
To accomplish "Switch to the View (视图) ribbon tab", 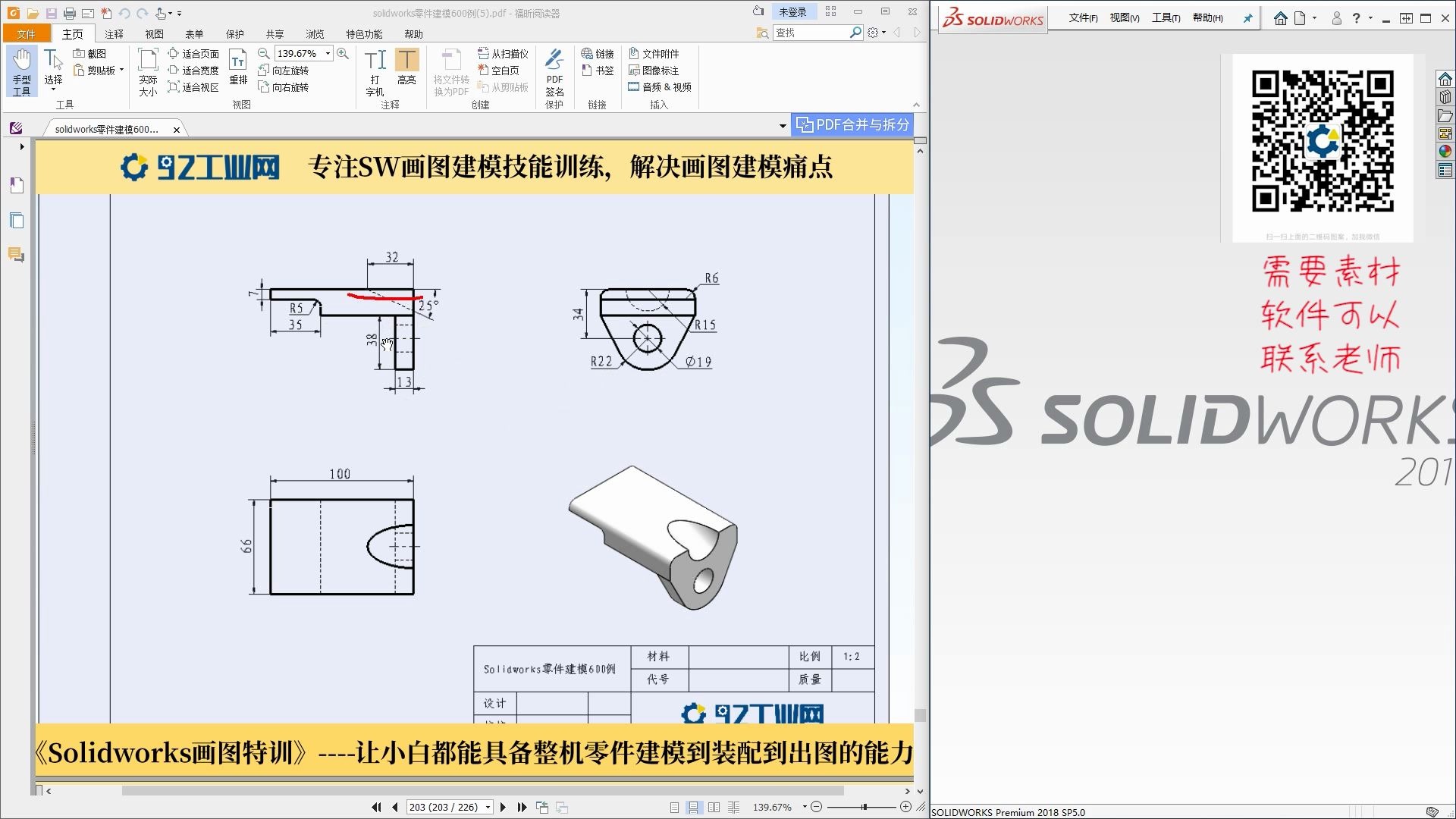I will click(154, 34).
